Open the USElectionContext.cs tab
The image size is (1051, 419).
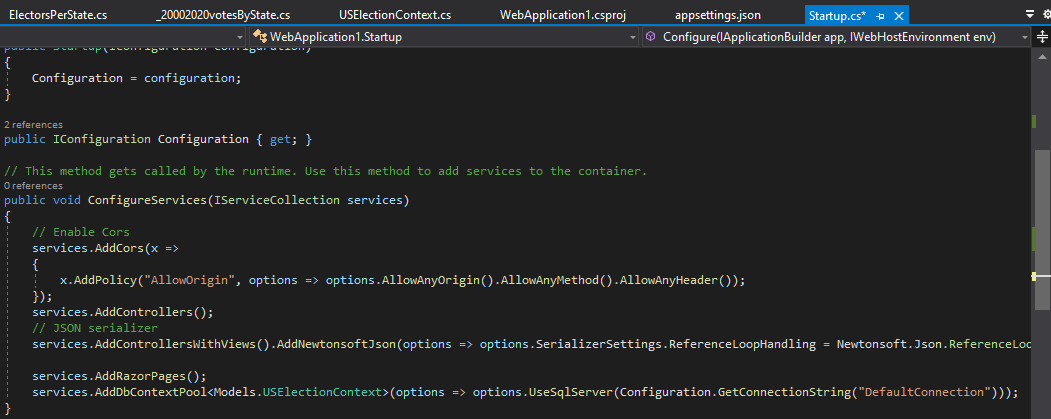(x=395, y=15)
